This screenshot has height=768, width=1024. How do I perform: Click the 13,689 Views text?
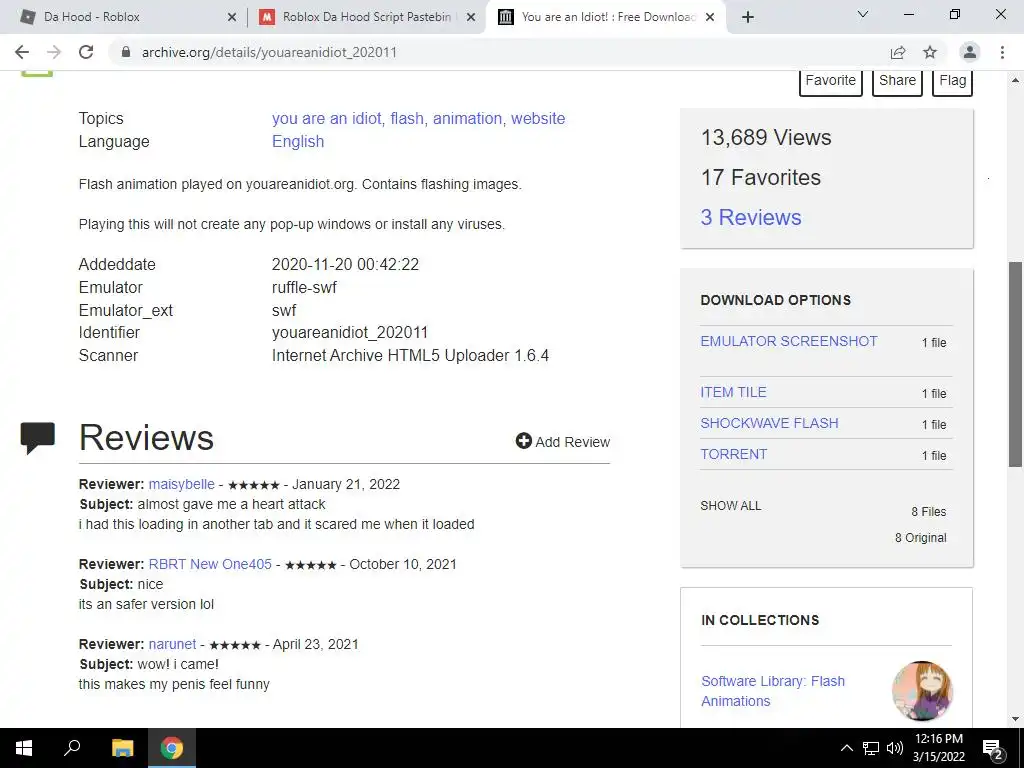(766, 137)
